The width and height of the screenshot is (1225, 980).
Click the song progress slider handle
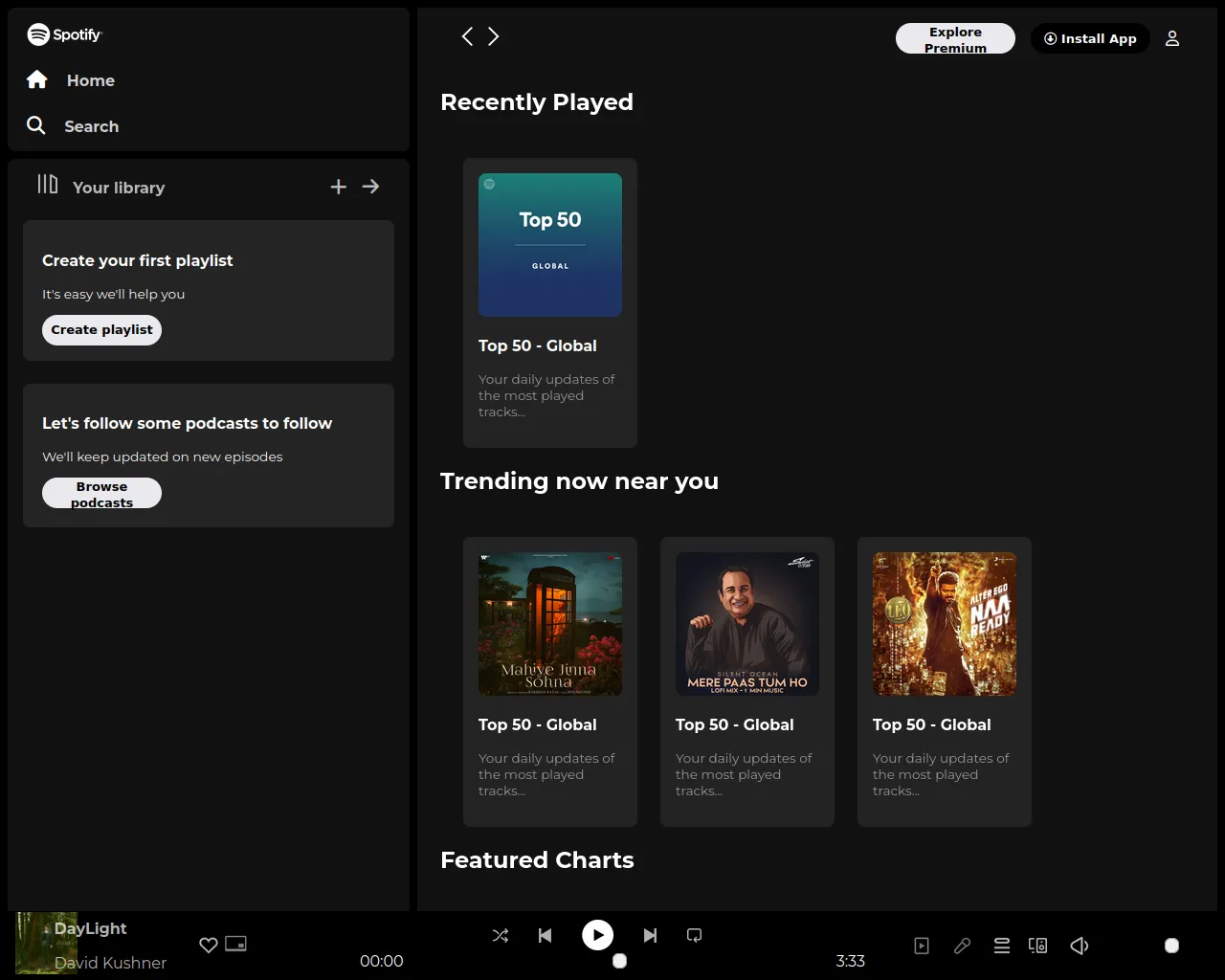[619, 961]
